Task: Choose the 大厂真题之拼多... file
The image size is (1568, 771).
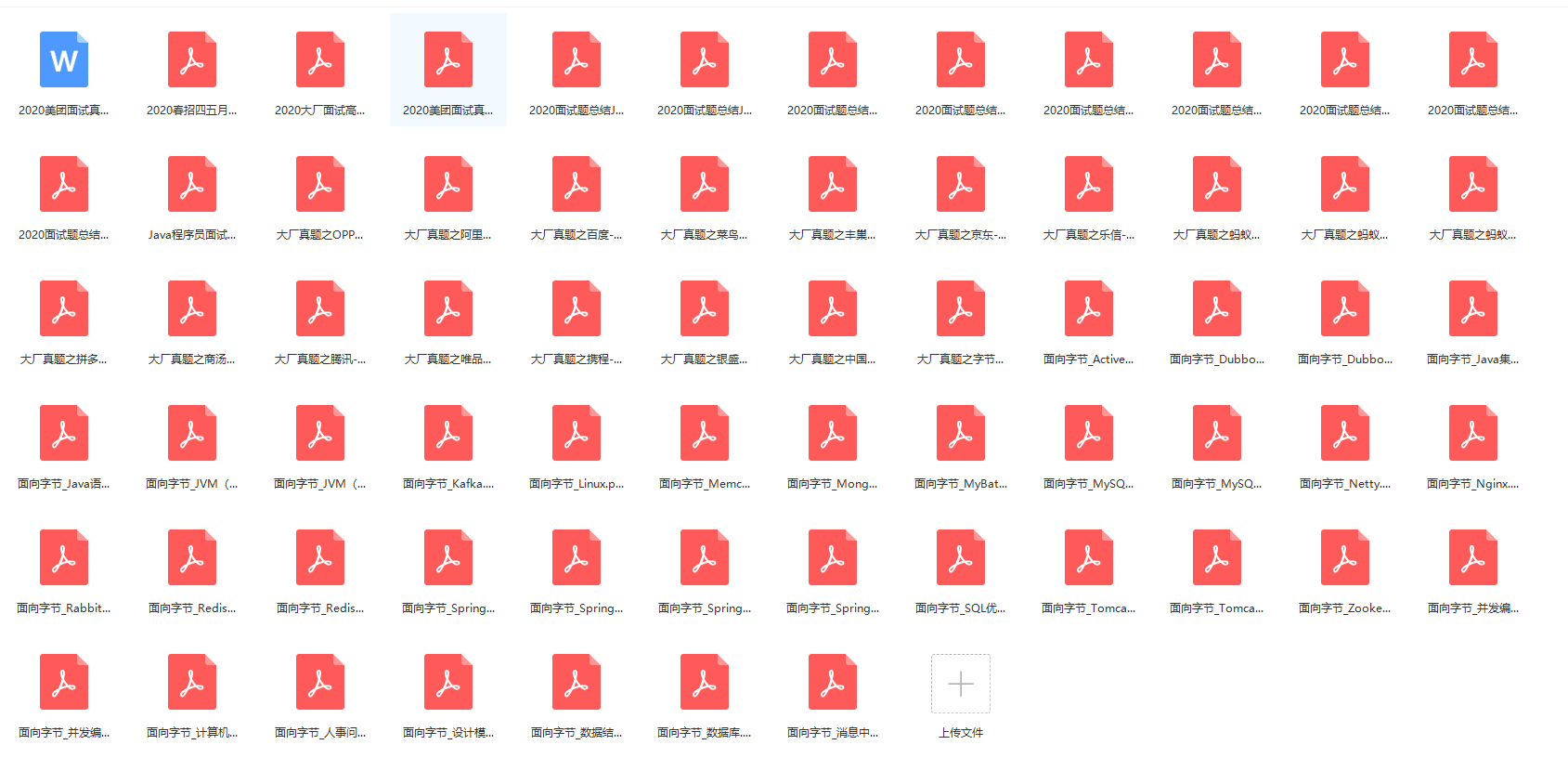Action: pos(64,308)
